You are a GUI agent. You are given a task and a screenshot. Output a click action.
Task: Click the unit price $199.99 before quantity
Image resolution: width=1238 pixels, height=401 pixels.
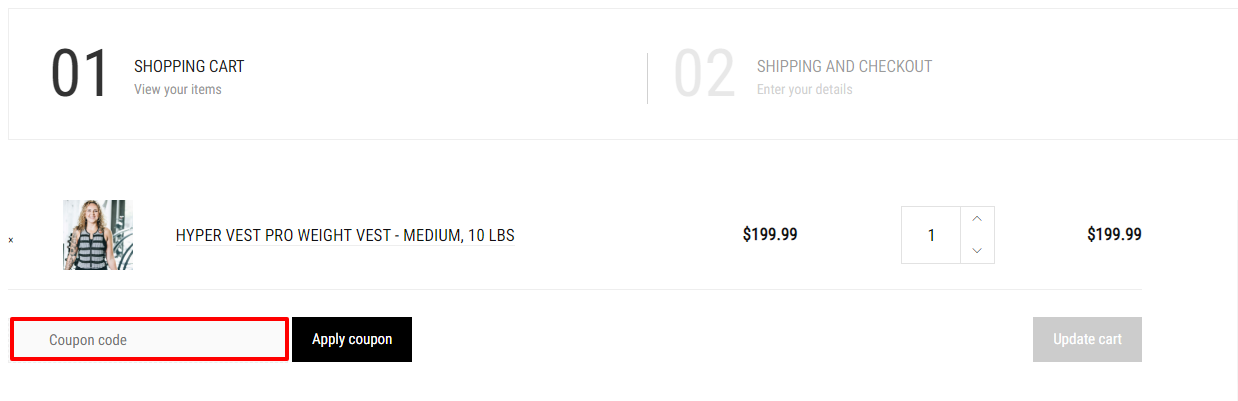[770, 235]
